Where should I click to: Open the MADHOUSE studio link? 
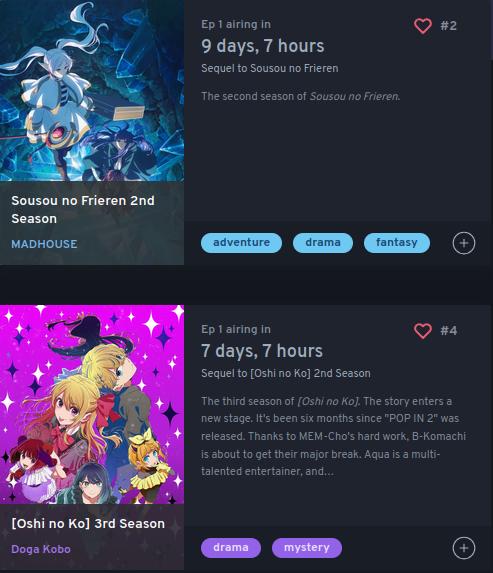[44, 244]
